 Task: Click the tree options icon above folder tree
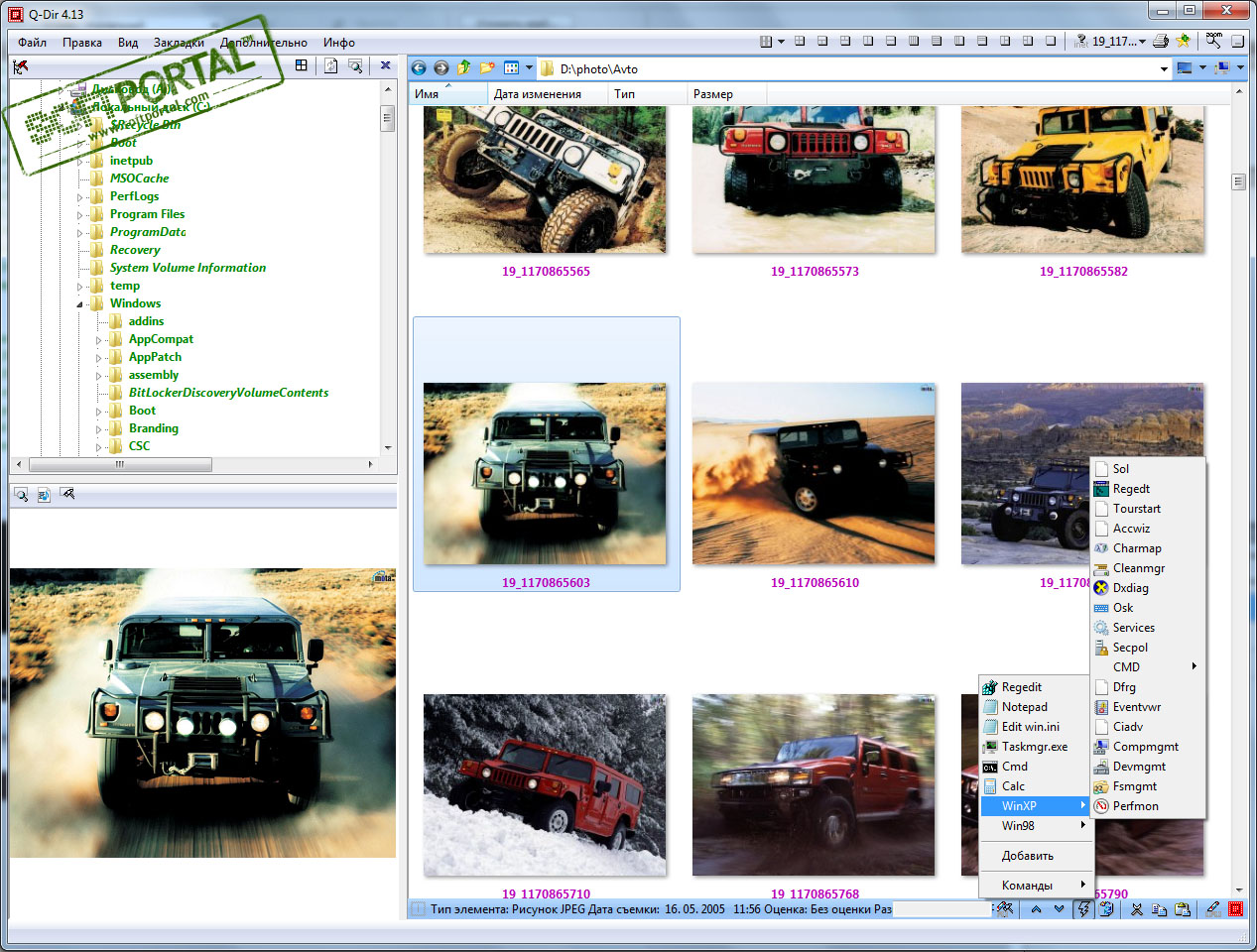pos(20,66)
